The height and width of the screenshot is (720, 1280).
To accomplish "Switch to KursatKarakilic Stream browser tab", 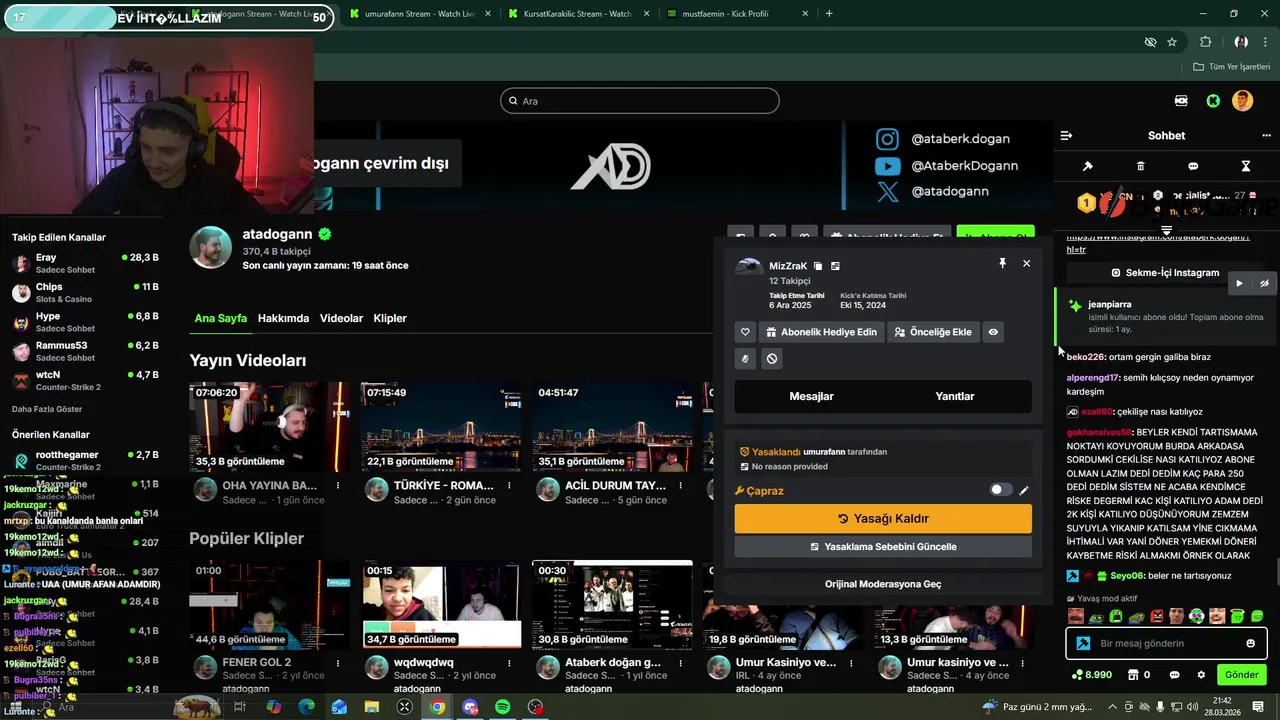I will [x=578, y=14].
